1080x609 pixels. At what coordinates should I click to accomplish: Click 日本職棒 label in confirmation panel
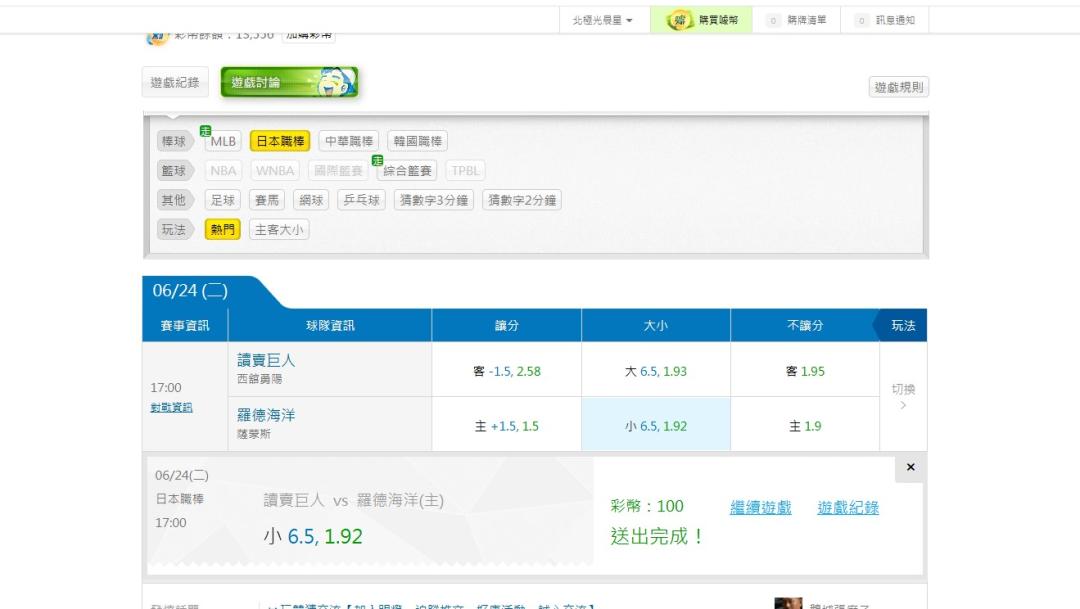pyautogui.click(x=179, y=499)
